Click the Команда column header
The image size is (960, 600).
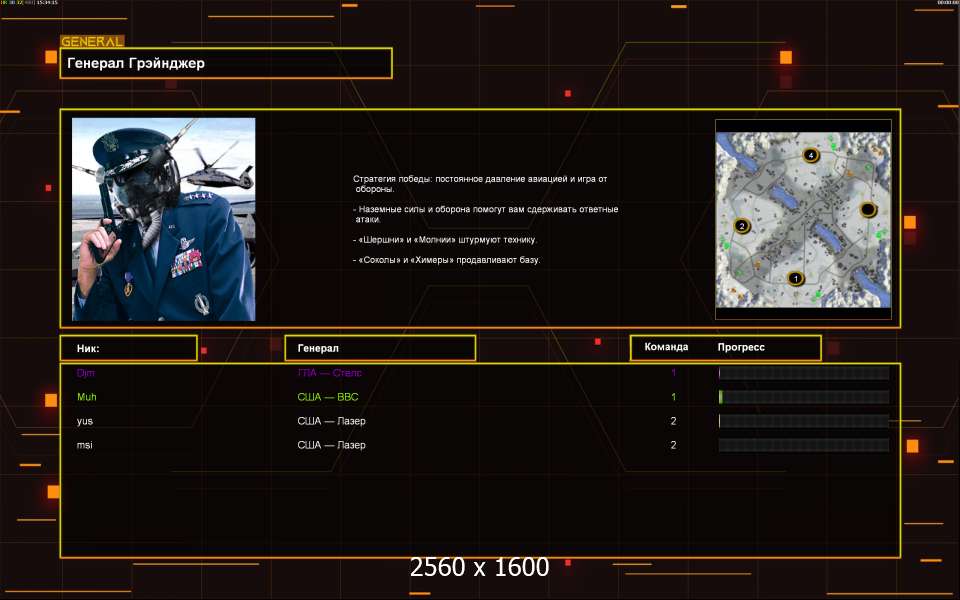[666, 347]
